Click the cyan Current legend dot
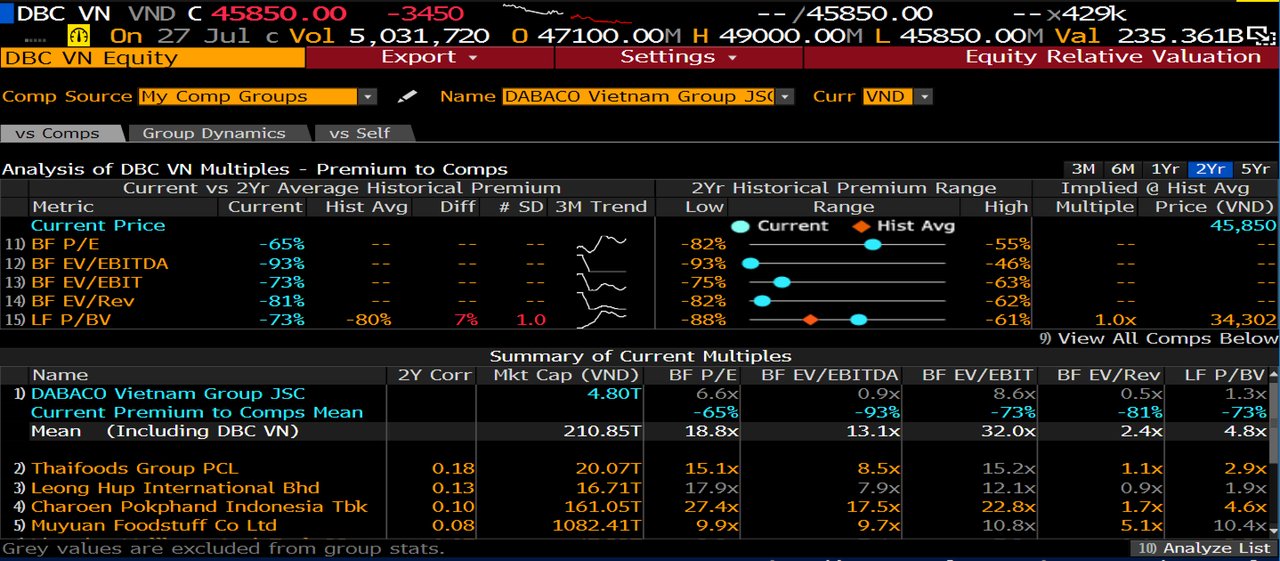Viewport: 1280px width, 561px height. coord(740,226)
